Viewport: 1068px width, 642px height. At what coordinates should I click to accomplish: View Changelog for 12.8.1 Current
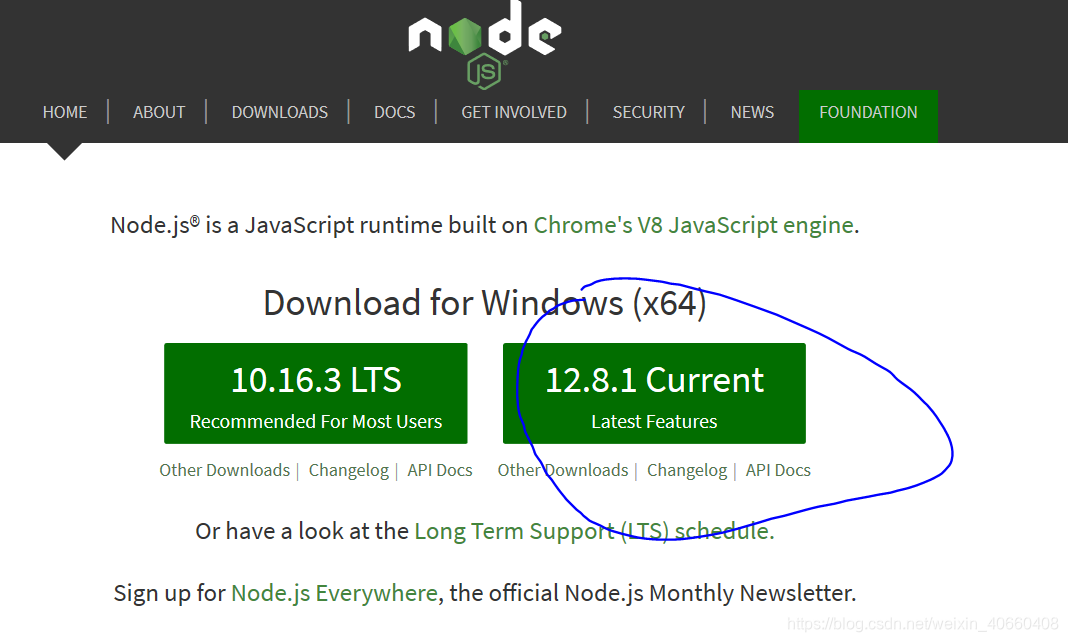point(687,470)
